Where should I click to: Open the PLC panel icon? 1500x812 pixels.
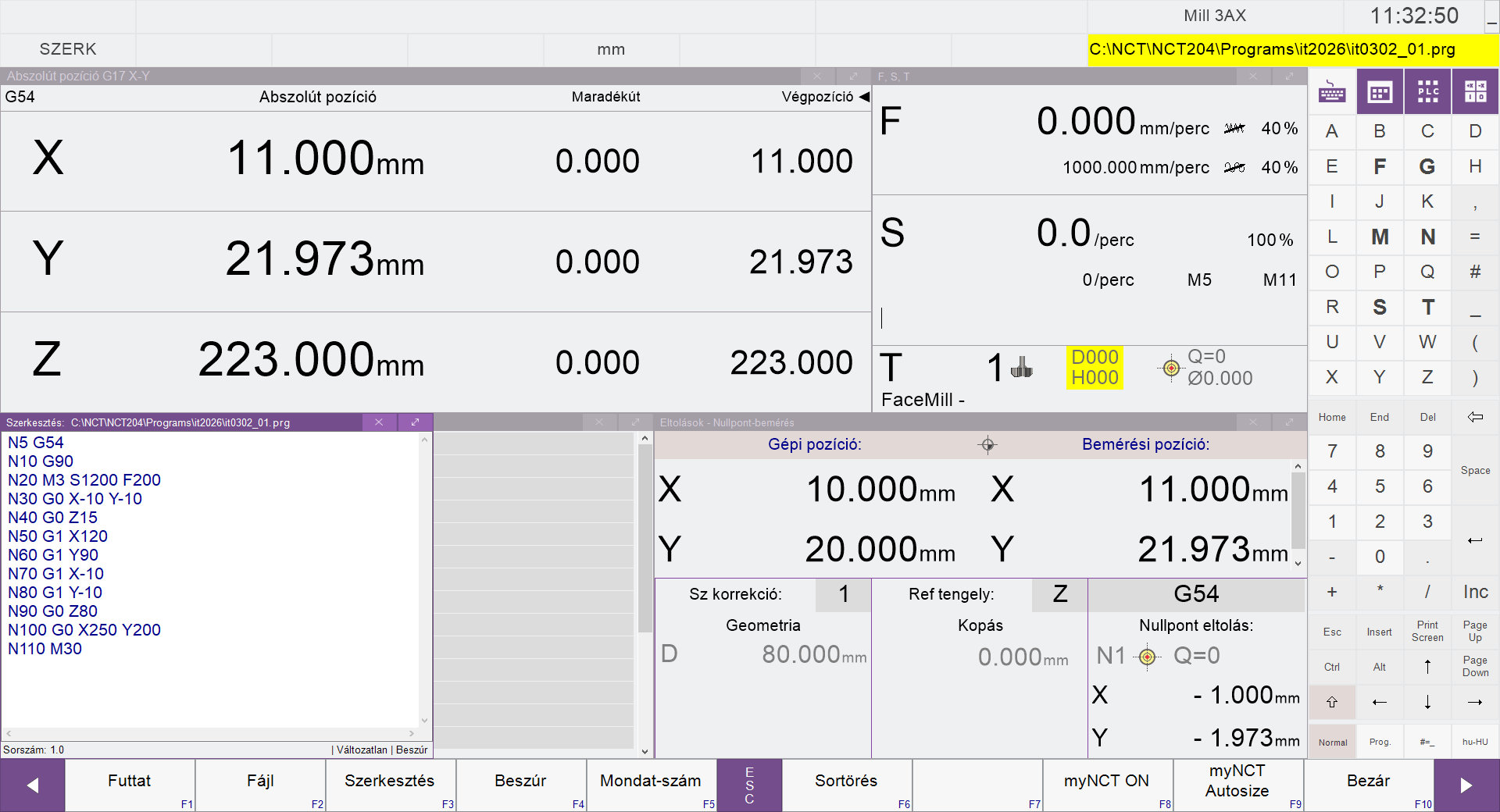click(x=1427, y=92)
